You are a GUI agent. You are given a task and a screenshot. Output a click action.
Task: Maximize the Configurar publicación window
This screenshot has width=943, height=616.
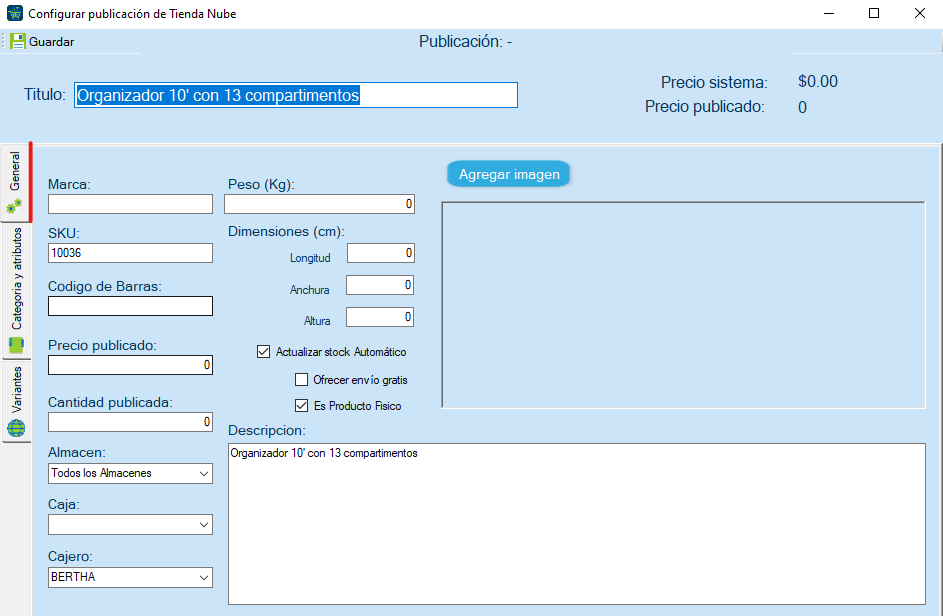tap(874, 13)
